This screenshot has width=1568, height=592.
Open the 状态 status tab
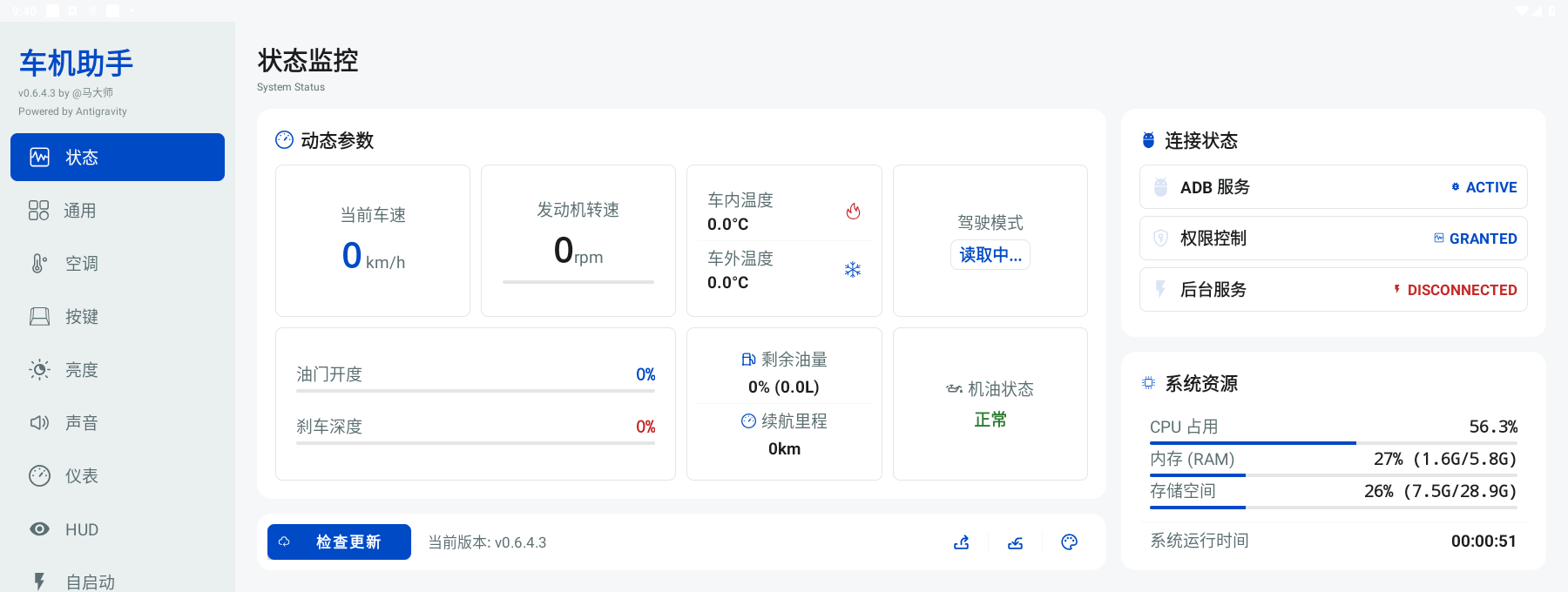coord(118,157)
